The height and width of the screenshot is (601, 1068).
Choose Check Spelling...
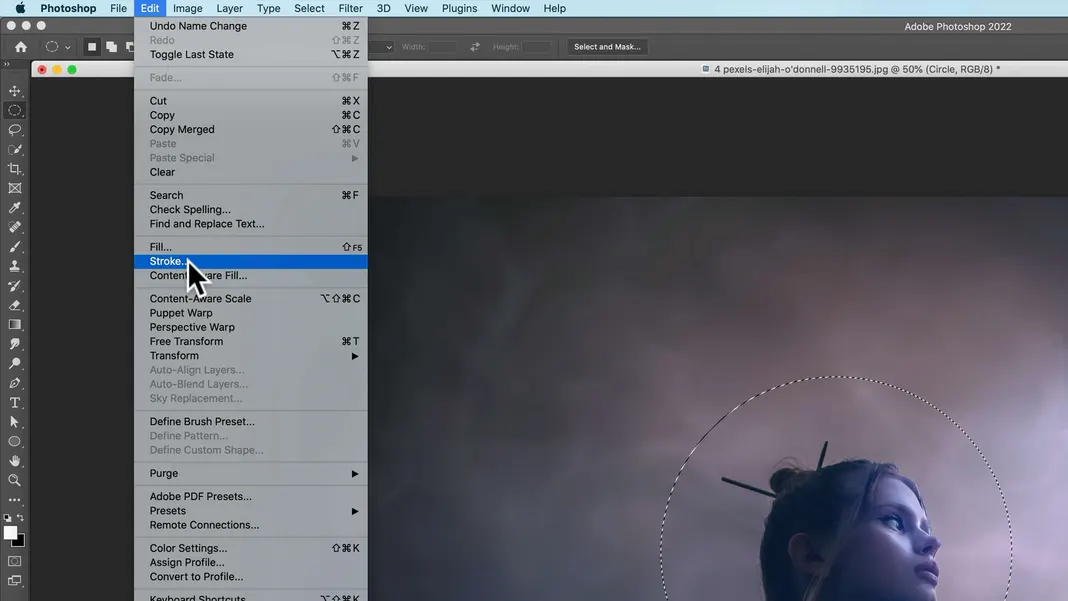(x=252, y=210)
